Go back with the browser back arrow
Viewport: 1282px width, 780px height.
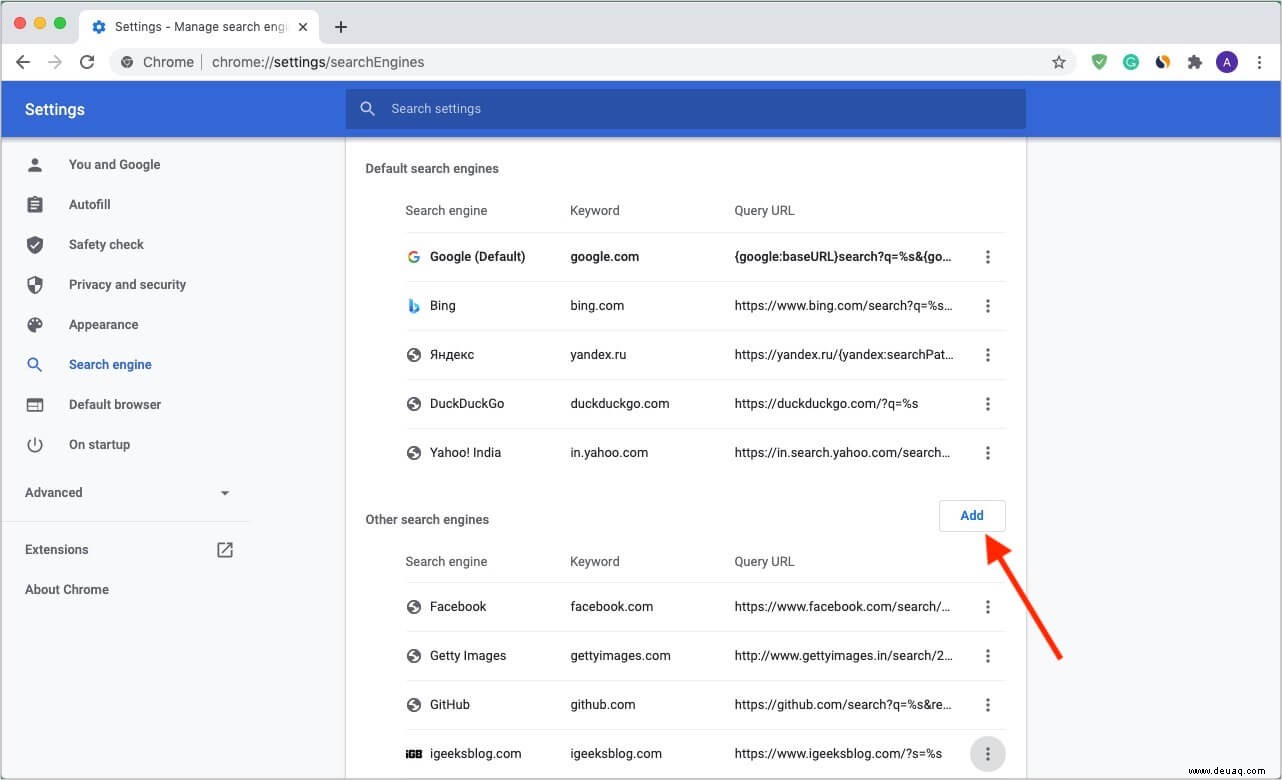coord(23,62)
